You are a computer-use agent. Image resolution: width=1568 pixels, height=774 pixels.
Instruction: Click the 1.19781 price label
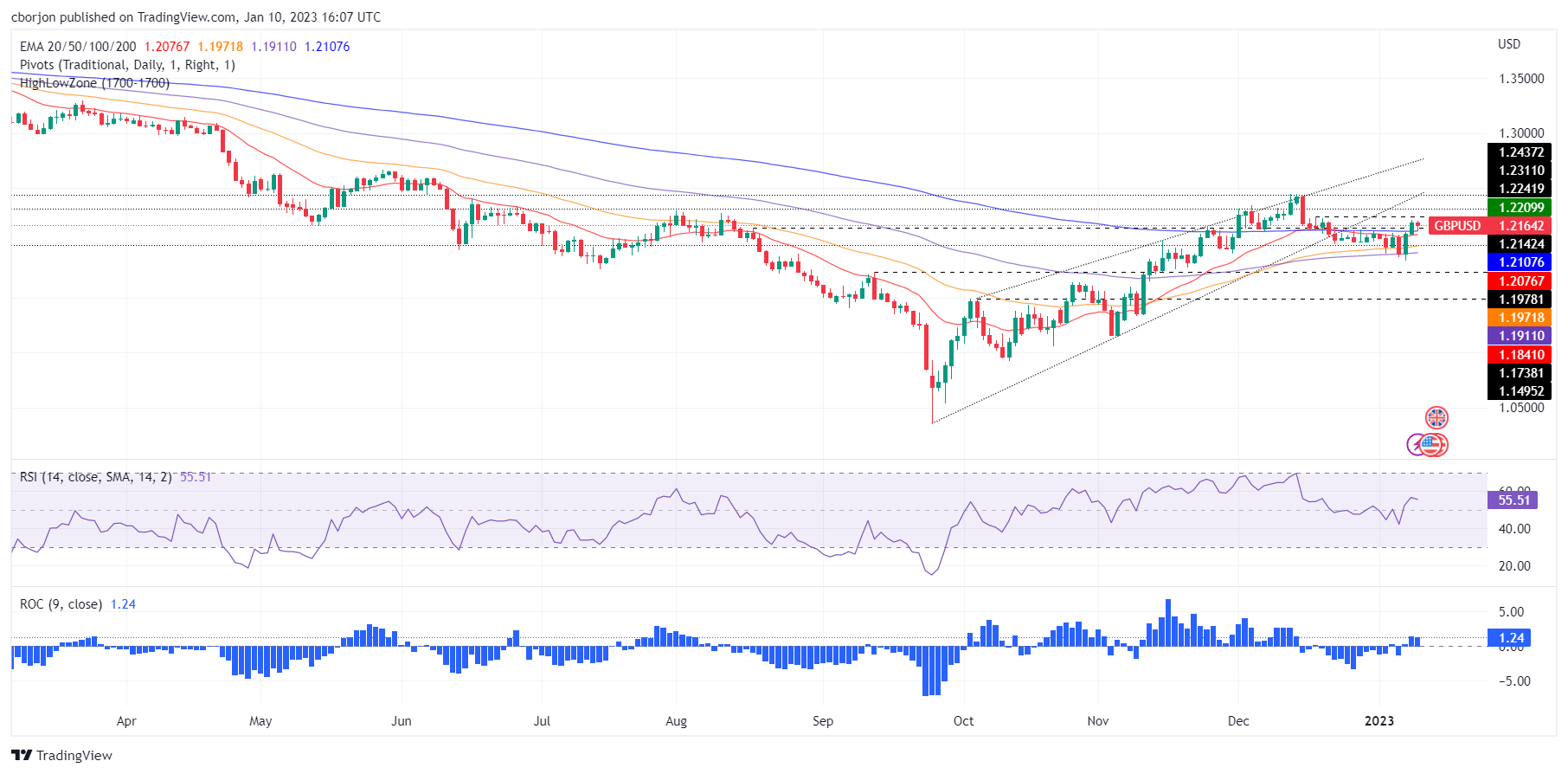pyautogui.click(x=1521, y=300)
